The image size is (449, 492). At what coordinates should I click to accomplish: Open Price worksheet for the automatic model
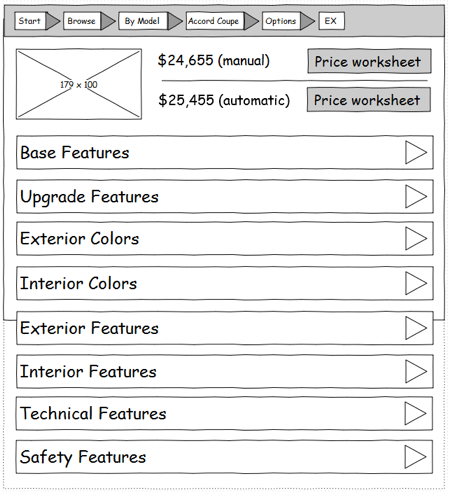pyautogui.click(x=368, y=100)
